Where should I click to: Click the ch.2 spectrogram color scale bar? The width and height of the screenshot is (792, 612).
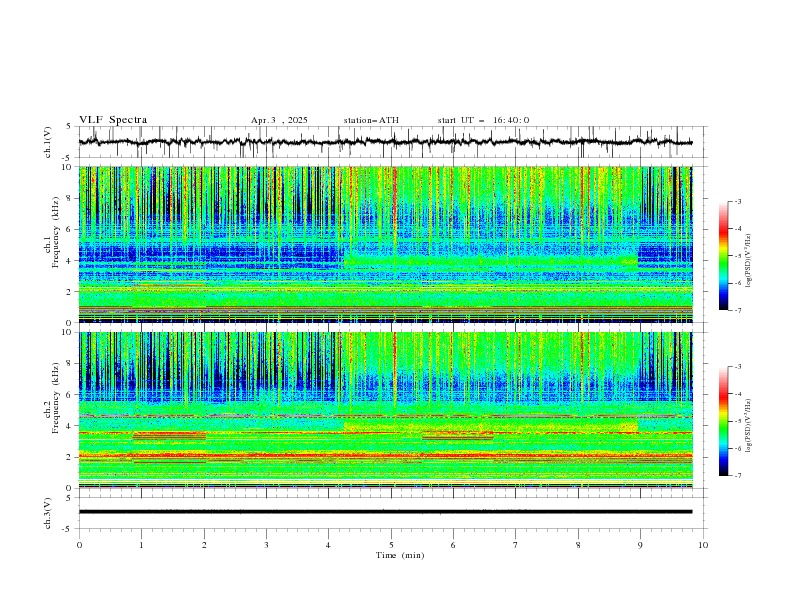pyautogui.click(x=723, y=421)
